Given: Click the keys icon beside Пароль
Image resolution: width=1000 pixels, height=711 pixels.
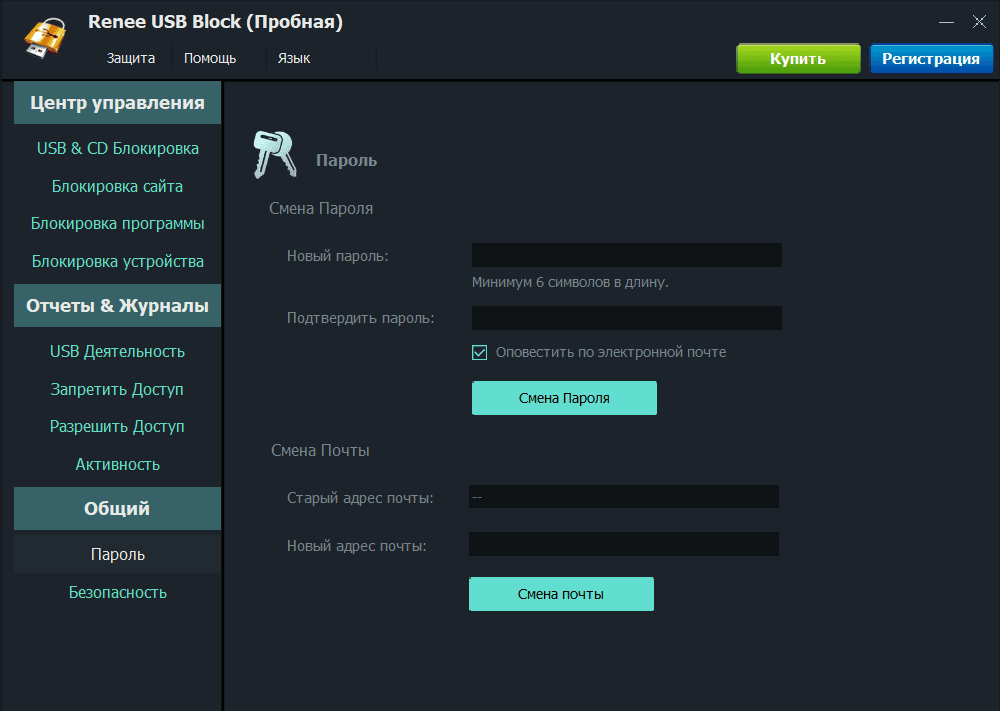Looking at the screenshot, I should tap(274, 155).
